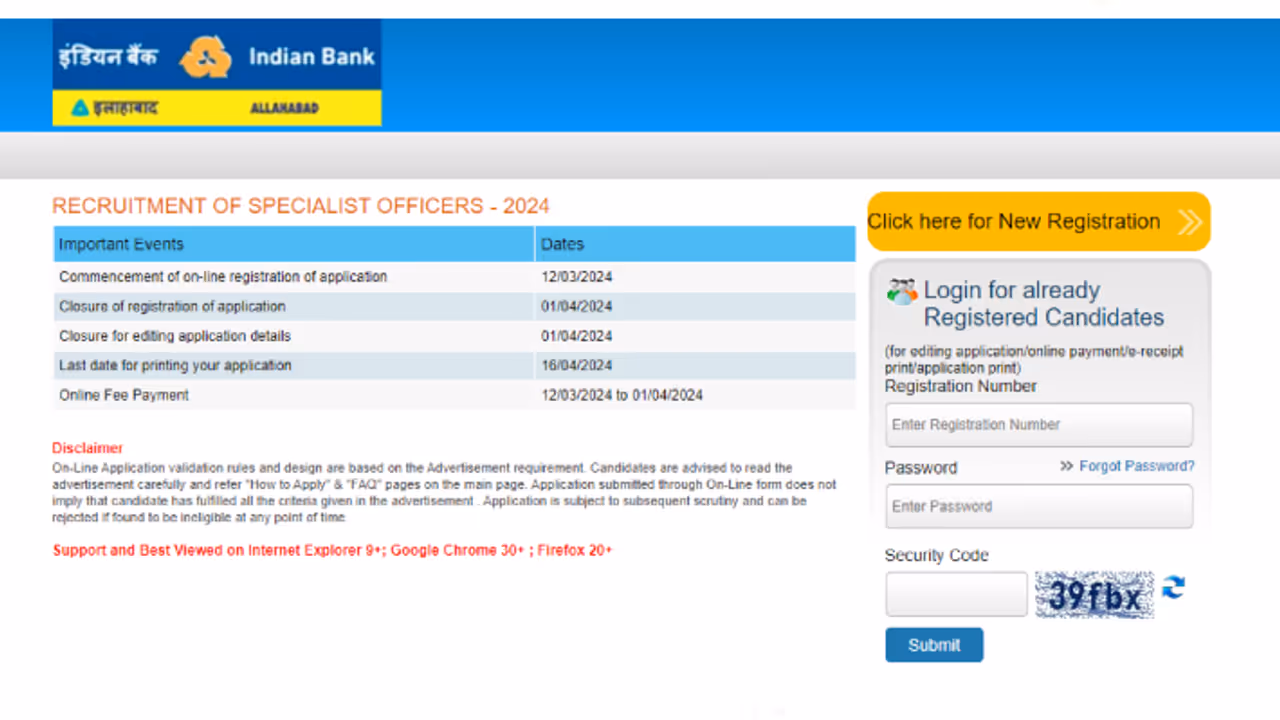Click the captcha image showing 39fbx
This screenshot has height=720, width=1280.
[1094, 594]
